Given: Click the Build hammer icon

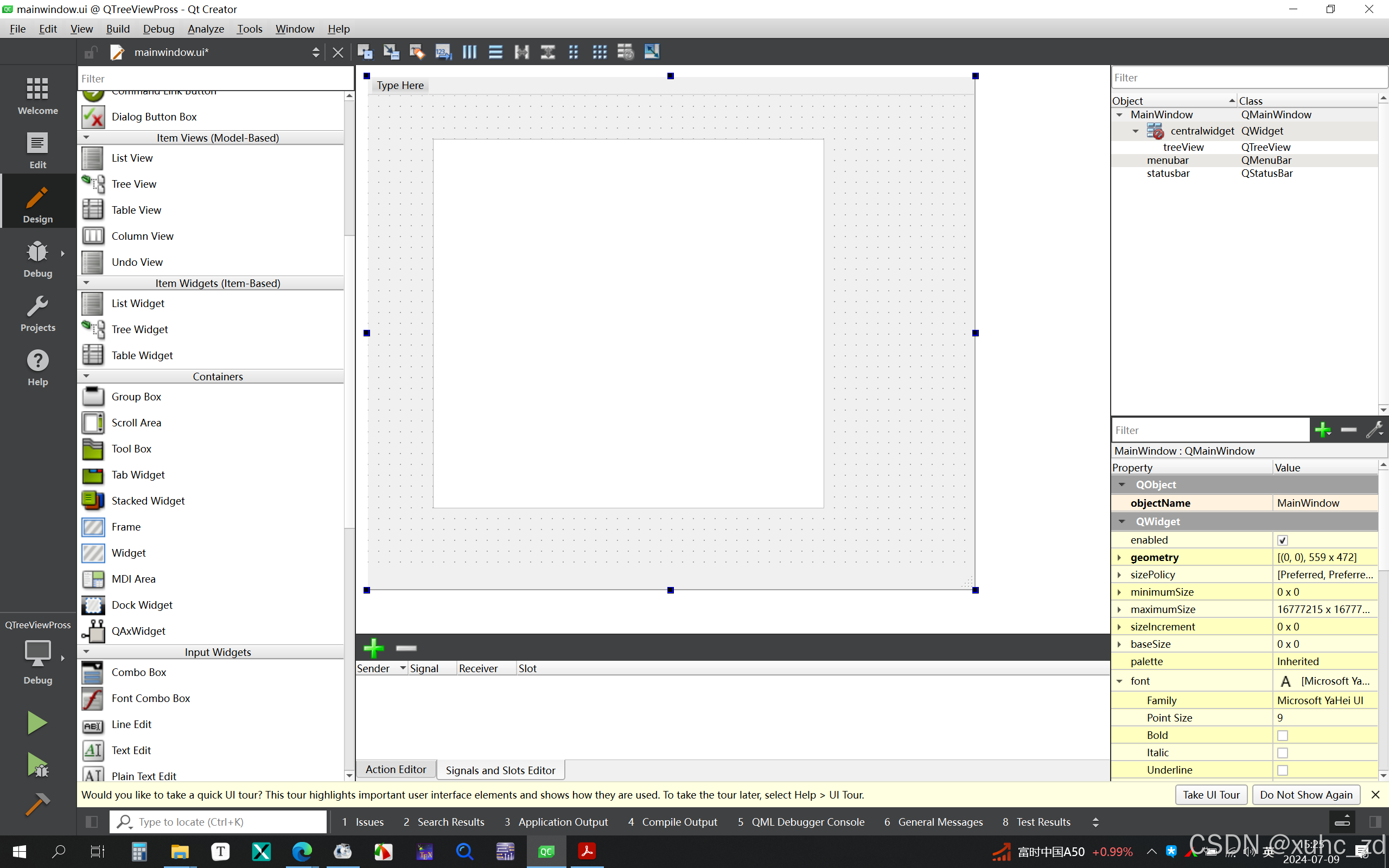Looking at the screenshot, I should [x=38, y=803].
